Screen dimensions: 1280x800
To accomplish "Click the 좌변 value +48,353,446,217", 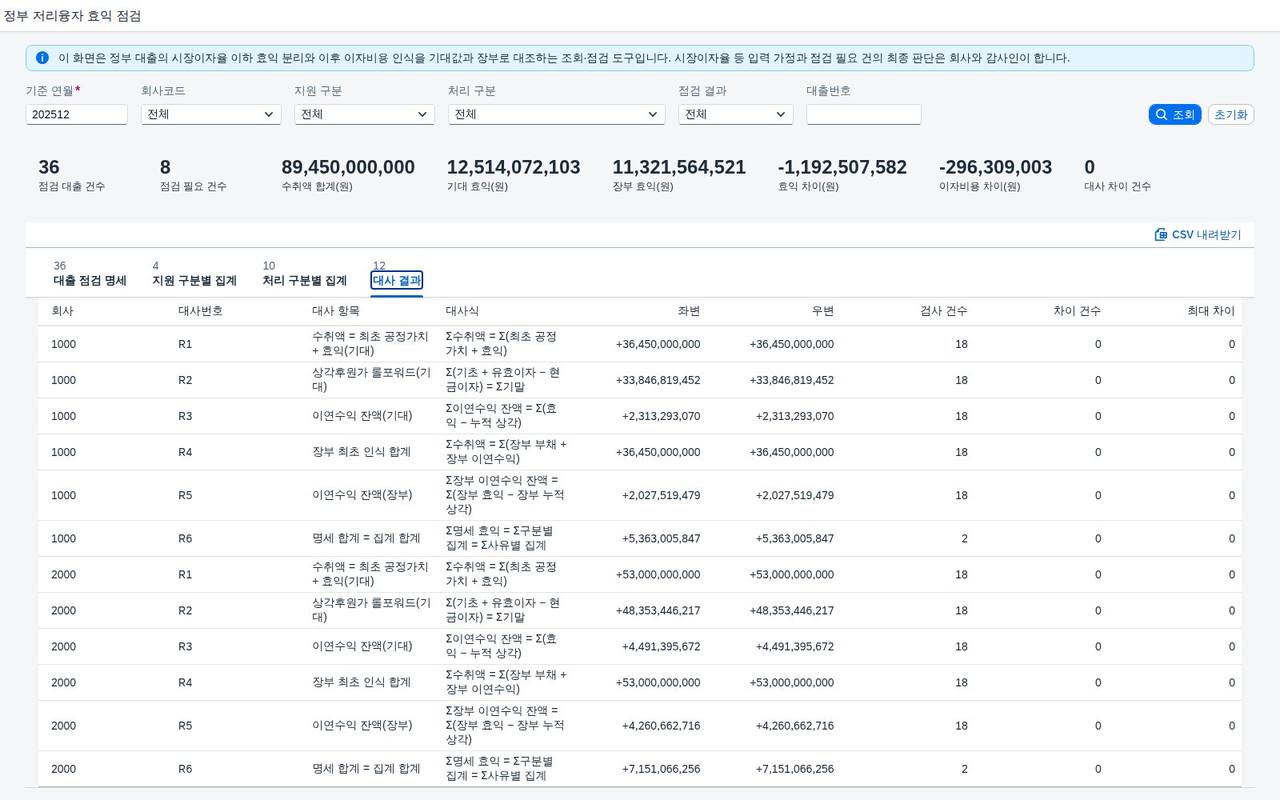I will (657, 610).
